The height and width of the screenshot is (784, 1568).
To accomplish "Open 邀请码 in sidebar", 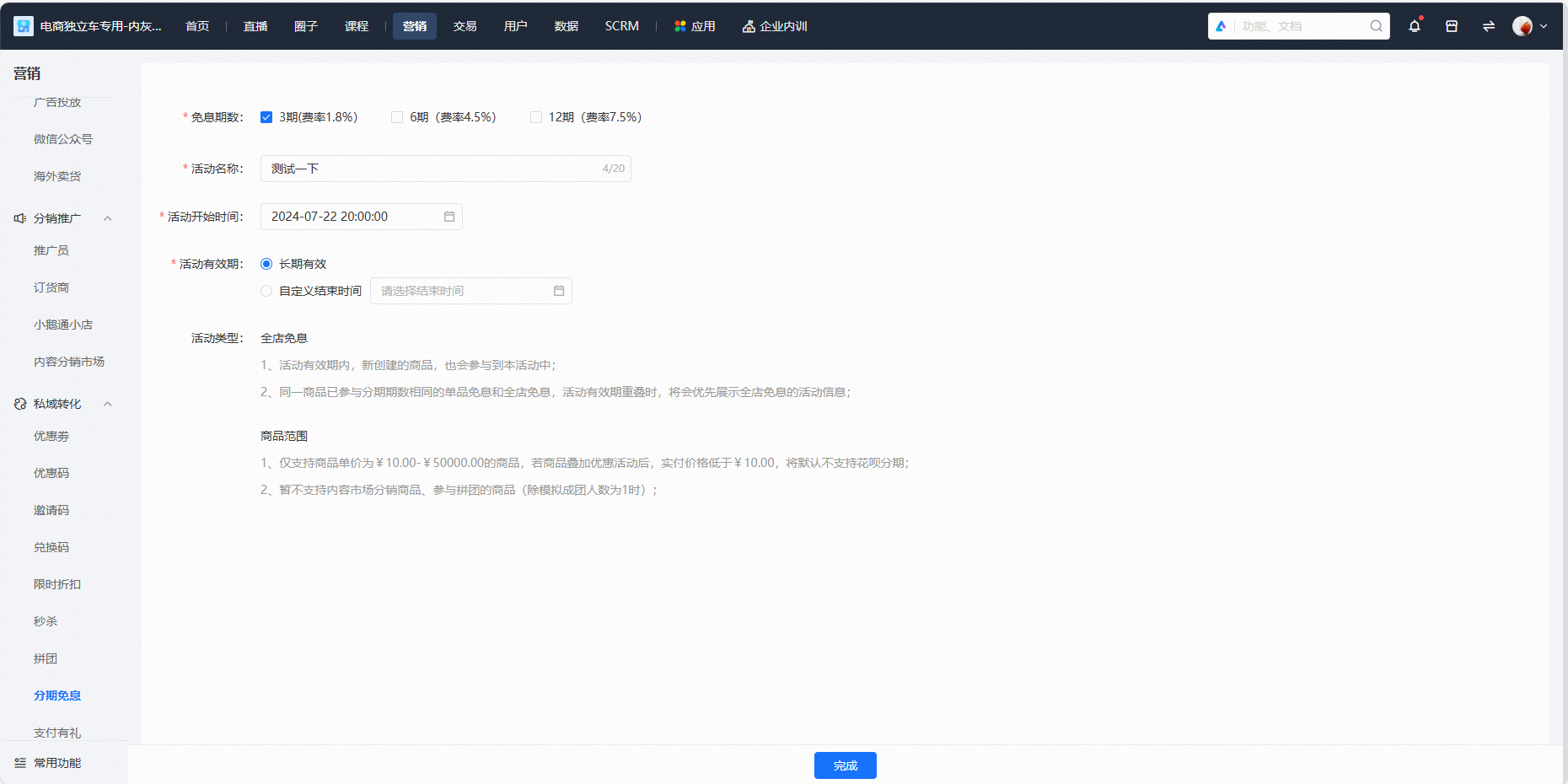I will click(51, 510).
